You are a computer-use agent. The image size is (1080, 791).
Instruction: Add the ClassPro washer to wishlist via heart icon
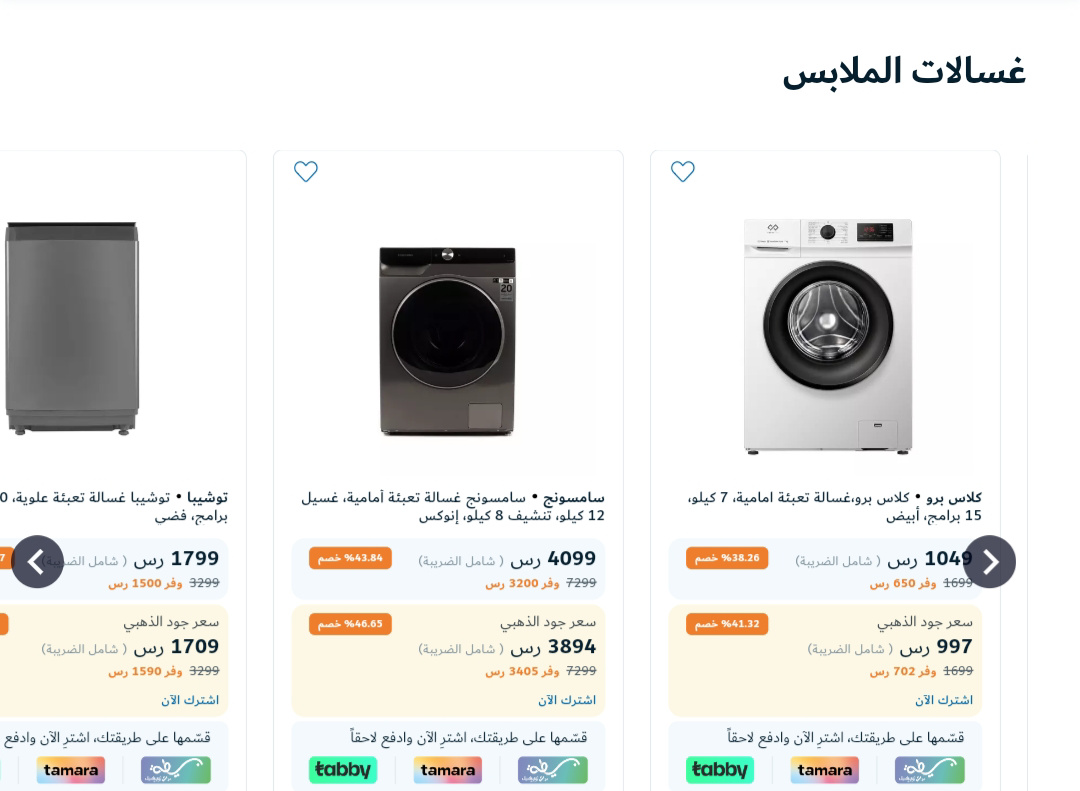(x=683, y=171)
